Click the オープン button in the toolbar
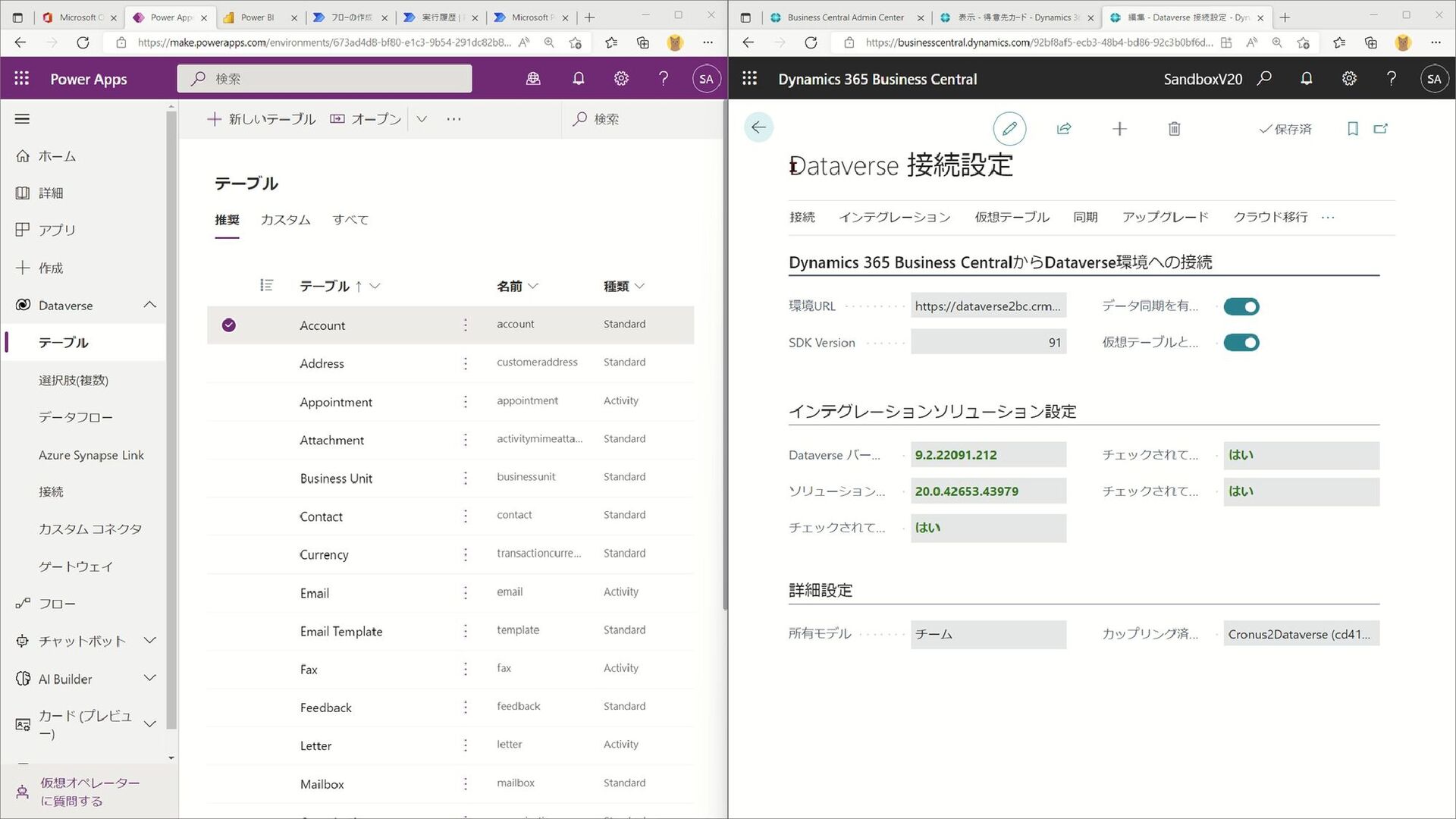 pyautogui.click(x=366, y=119)
